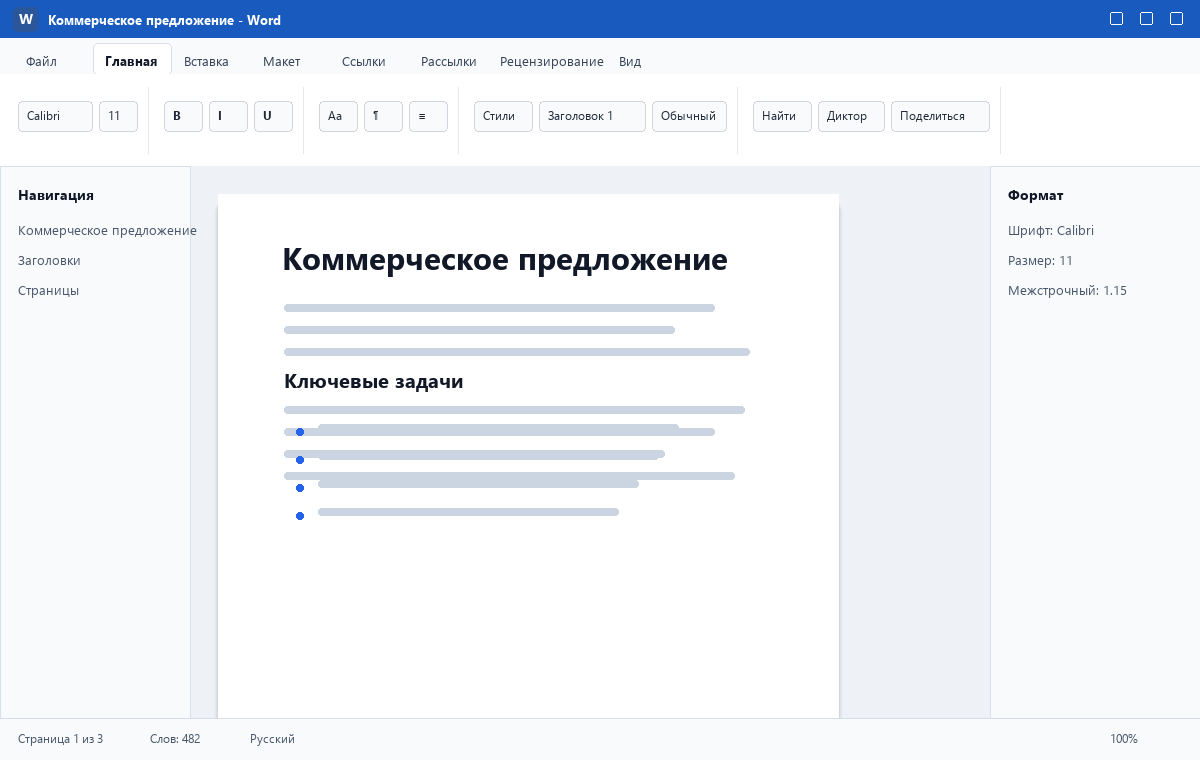Viewport: 1200px width, 760px height.
Task: Switch to the Главная tab
Action: 131,61
